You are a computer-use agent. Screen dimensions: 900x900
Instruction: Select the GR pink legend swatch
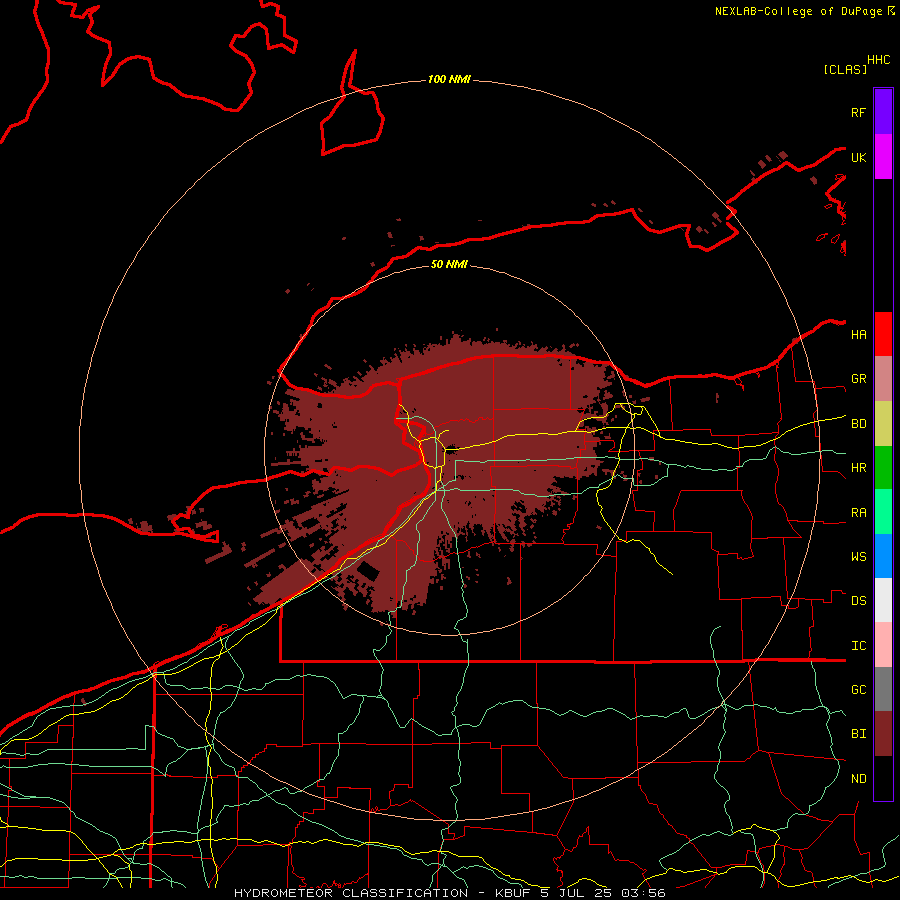click(x=883, y=379)
